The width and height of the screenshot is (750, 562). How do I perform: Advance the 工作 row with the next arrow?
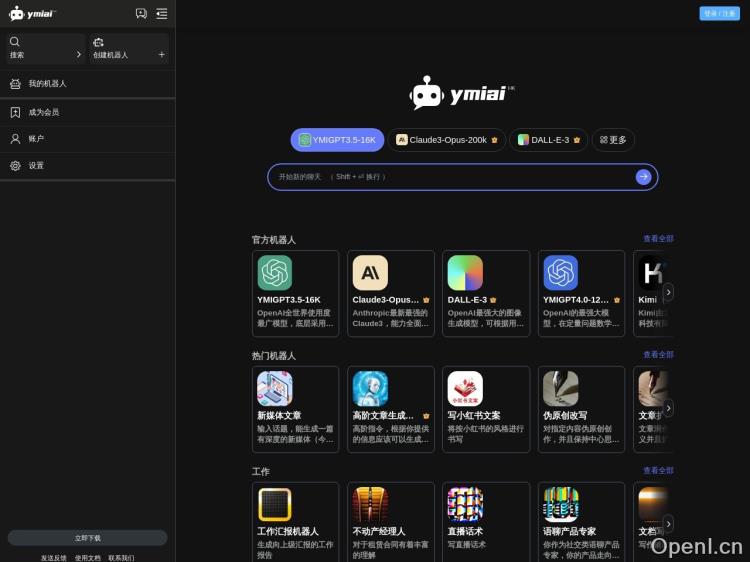tap(668, 524)
